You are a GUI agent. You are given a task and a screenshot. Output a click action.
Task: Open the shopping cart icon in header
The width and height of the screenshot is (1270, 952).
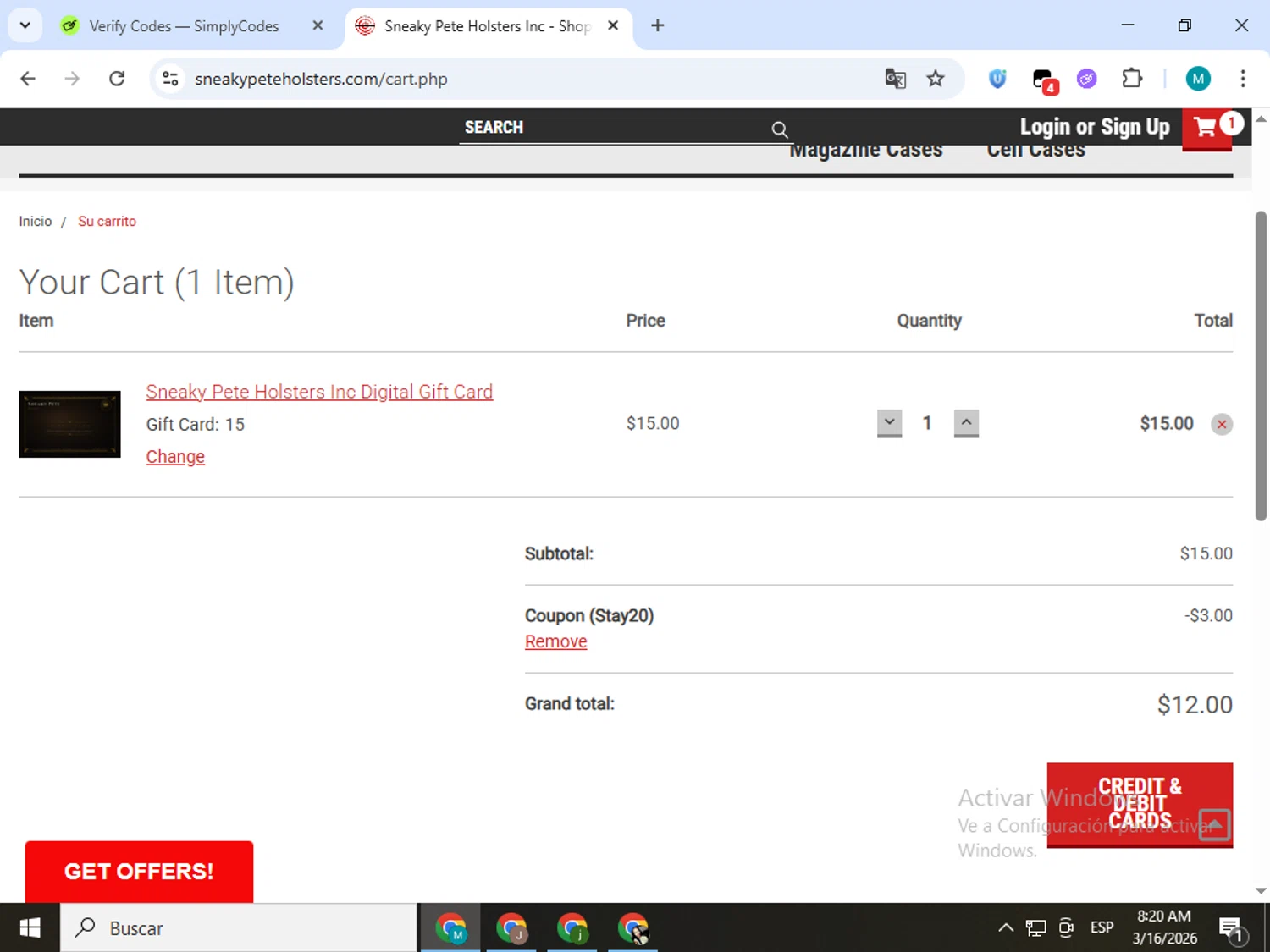click(1206, 128)
